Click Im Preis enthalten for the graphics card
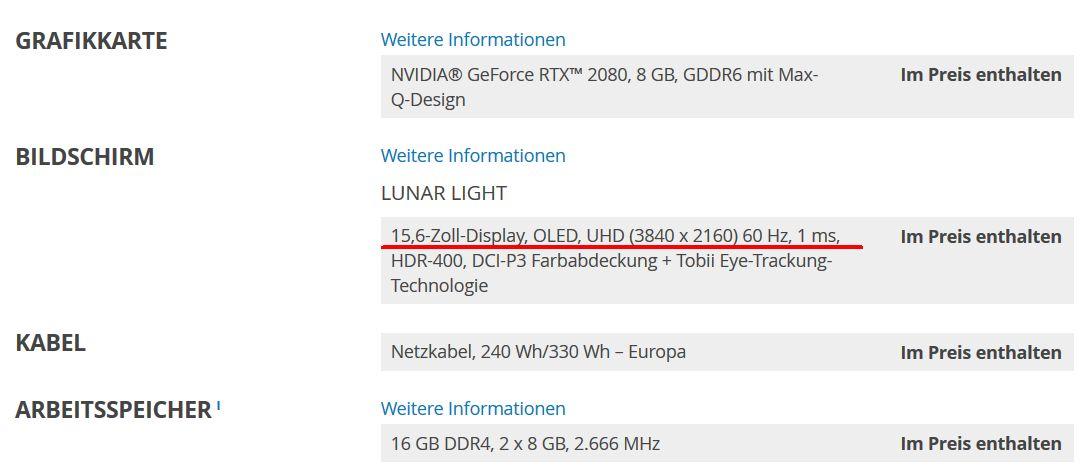The height and width of the screenshot is (472, 1085). coord(981,75)
